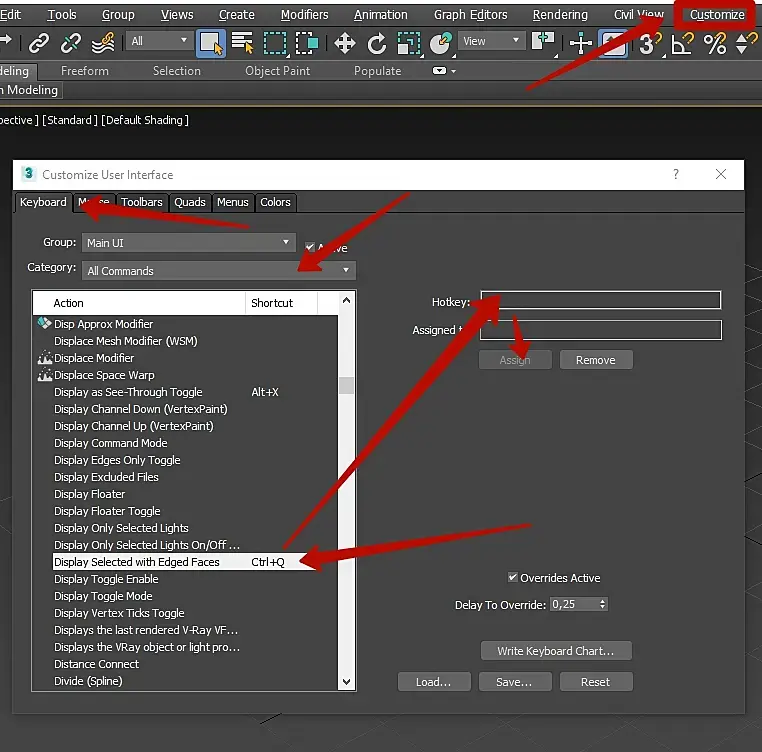762x752 pixels.
Task: Enable the Percent Snap toggle icon
Action: [715, 43]
